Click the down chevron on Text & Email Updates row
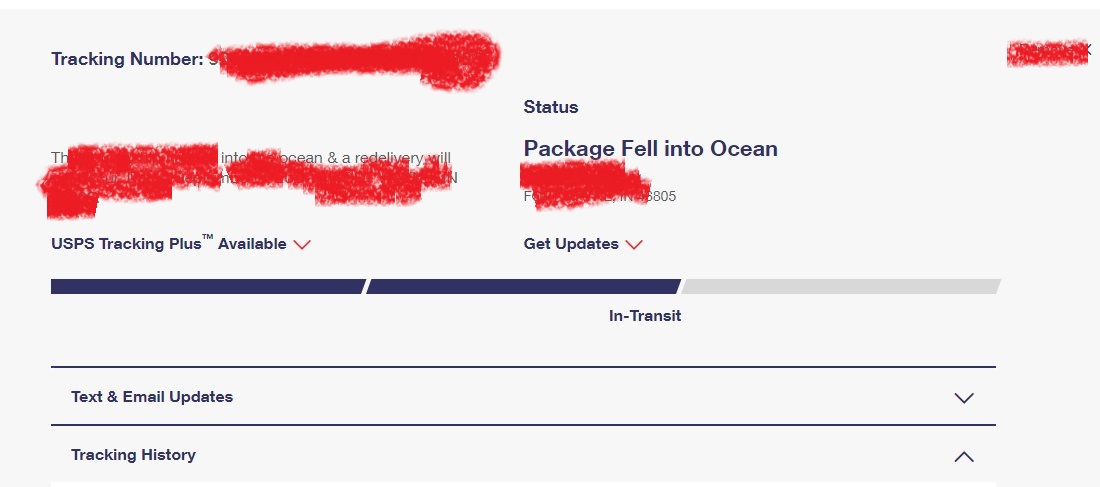 pos(964,398)
